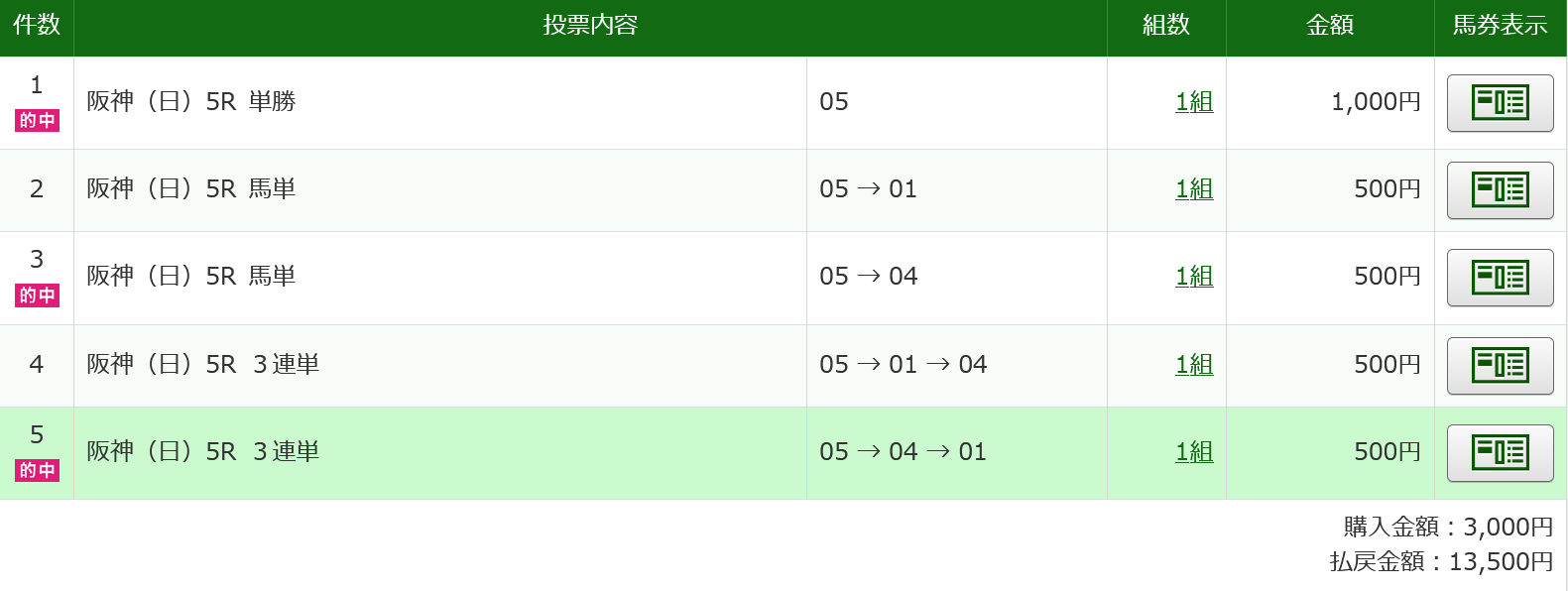1568x591 pixels.
Task: Open 1組 link for 3連単 05→01→04
Action: pos(1193,365)
